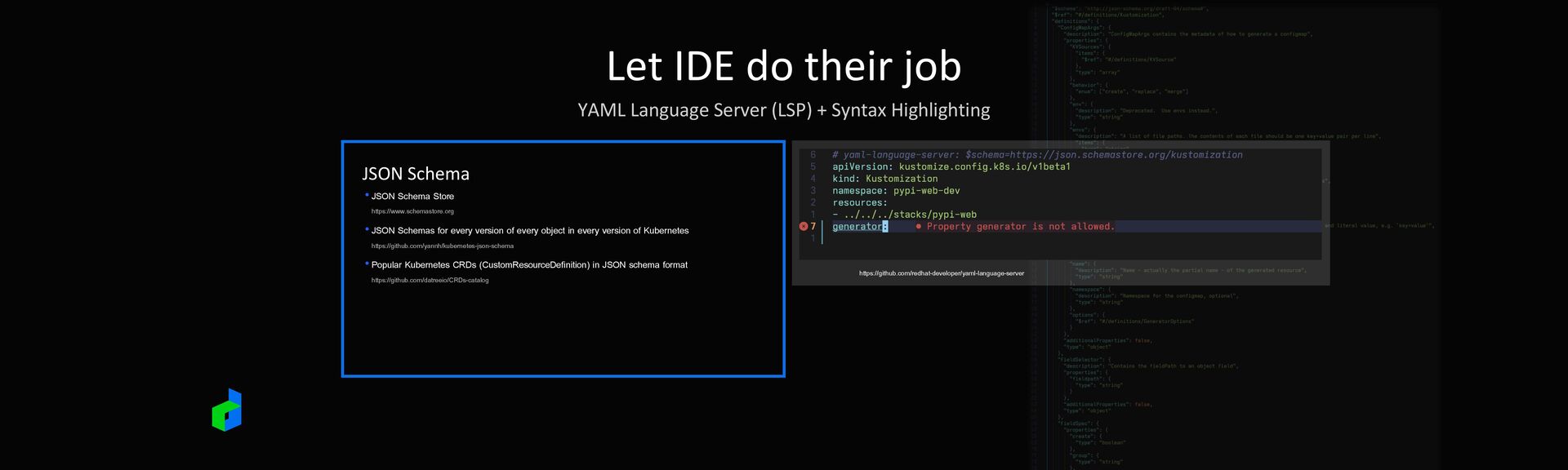The image size is (1568, 470).
Task: Click the "Popular Kubernetes CRDs" bullet text
Action: click(529, 265)
